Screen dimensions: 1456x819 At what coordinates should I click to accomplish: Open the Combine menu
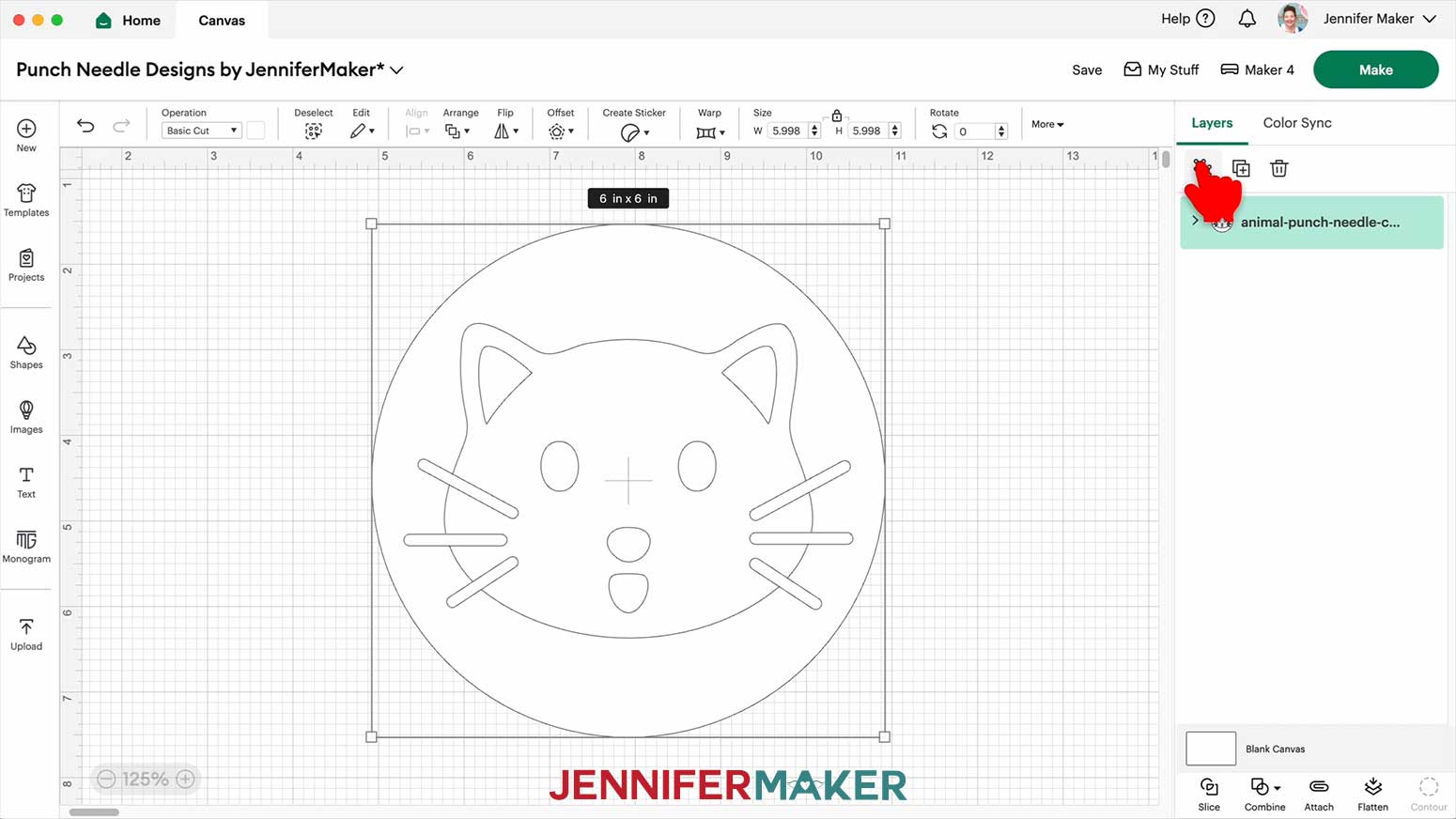click(x=1265, y=794)
